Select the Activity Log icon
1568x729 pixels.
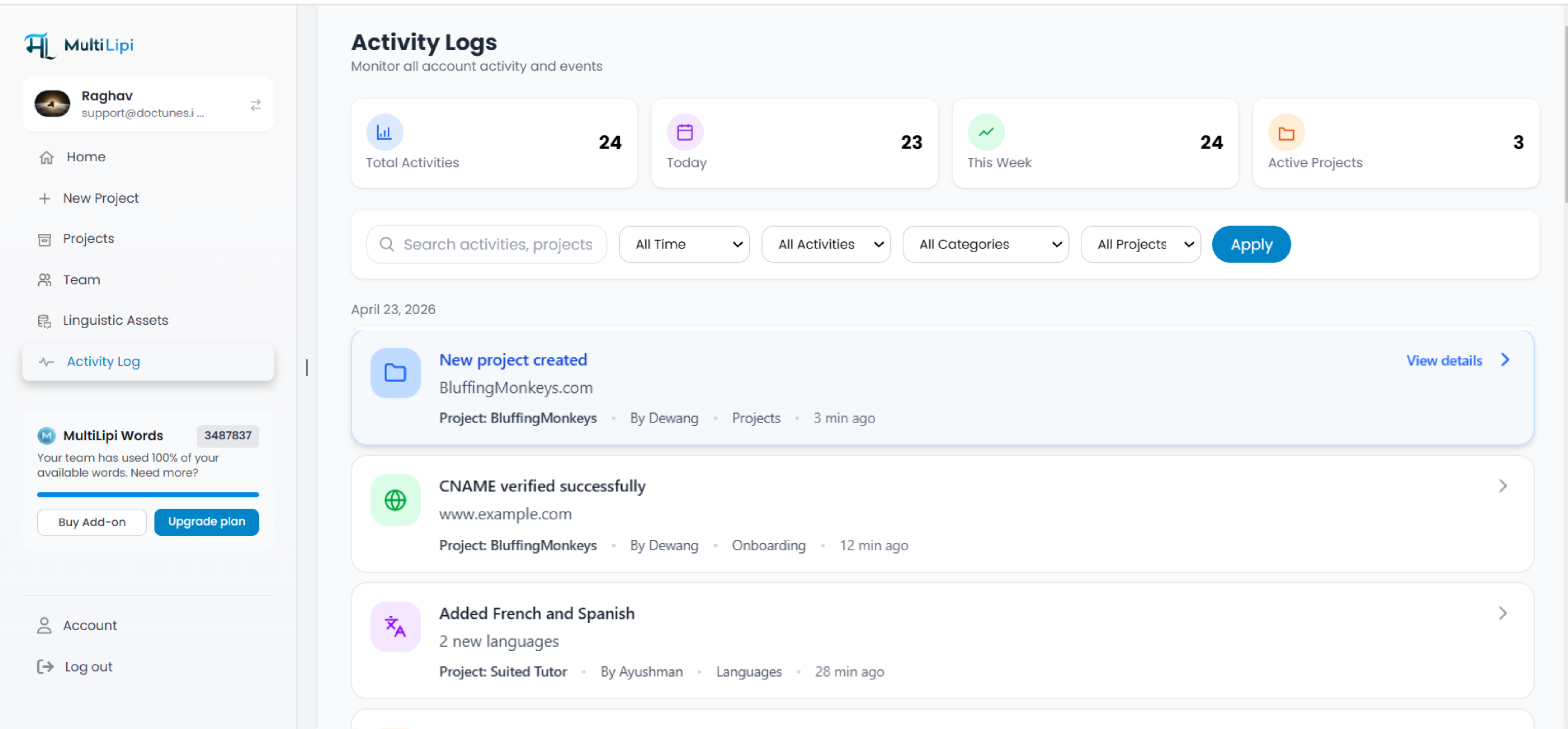point(46,361)
